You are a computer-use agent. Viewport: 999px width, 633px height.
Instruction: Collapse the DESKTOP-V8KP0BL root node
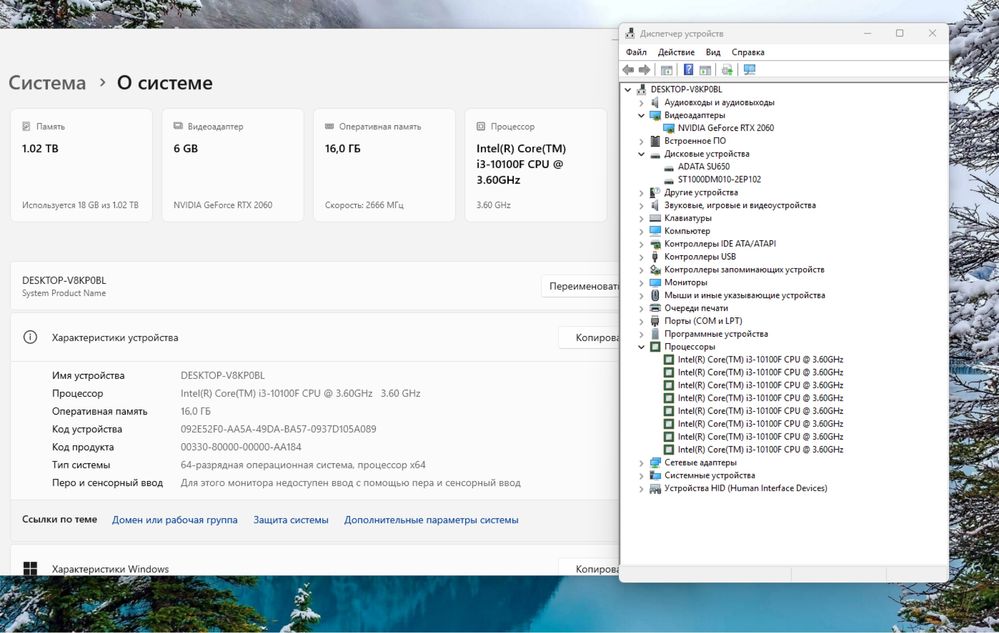click(x=628, y=90)
